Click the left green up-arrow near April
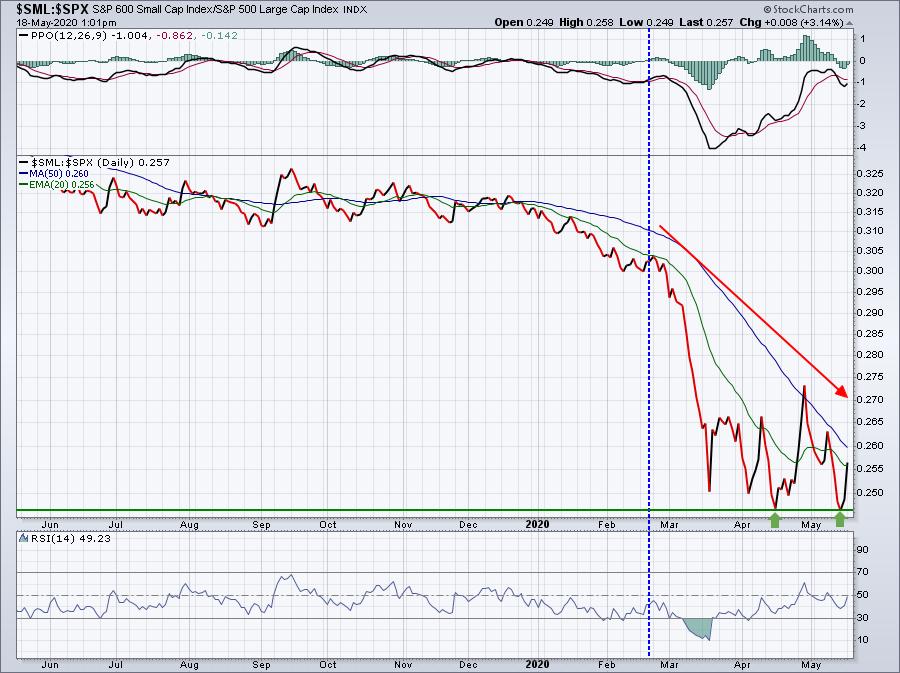This screenshot has width=900, height=673. 774,518
